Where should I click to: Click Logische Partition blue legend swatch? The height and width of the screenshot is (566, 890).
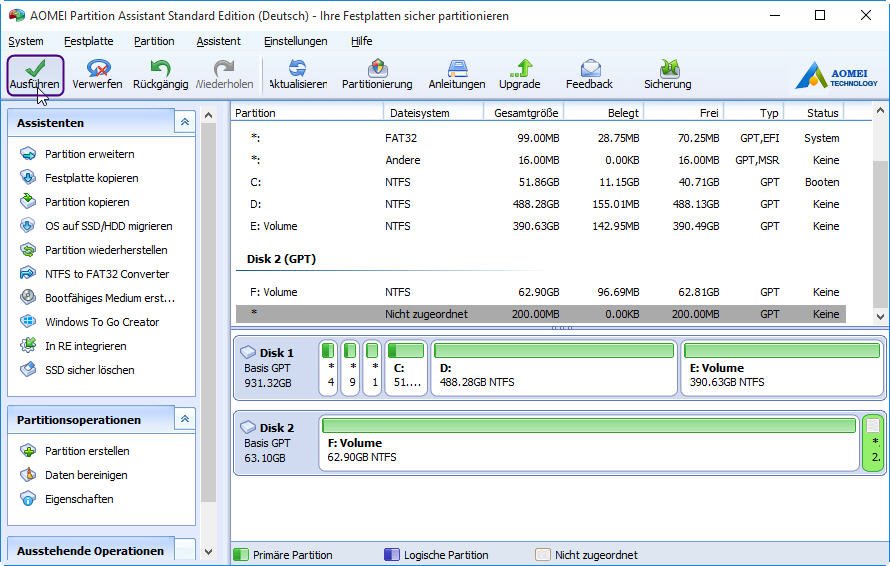pyautogui.click(x=392, y=555)
